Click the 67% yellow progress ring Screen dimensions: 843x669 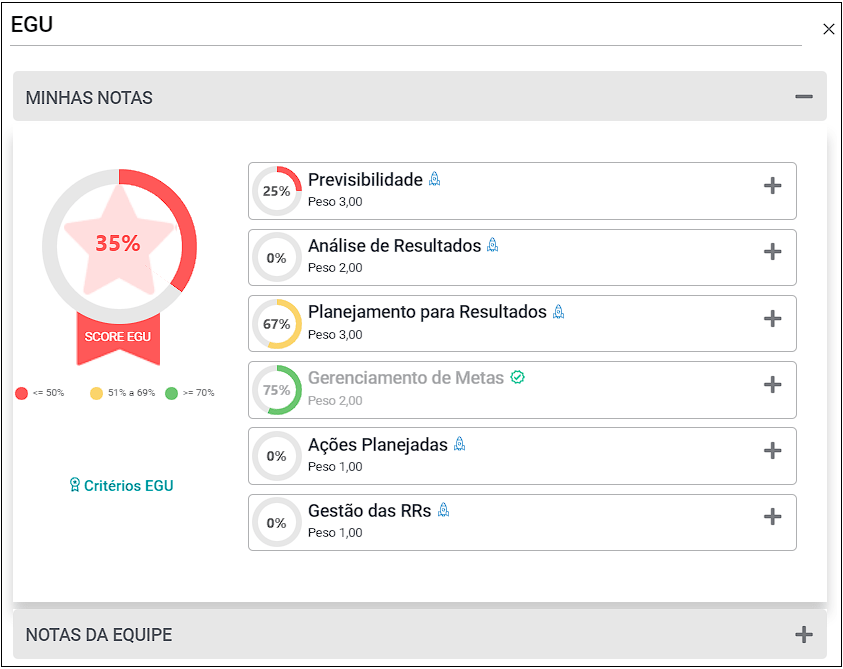coord(277,324)
